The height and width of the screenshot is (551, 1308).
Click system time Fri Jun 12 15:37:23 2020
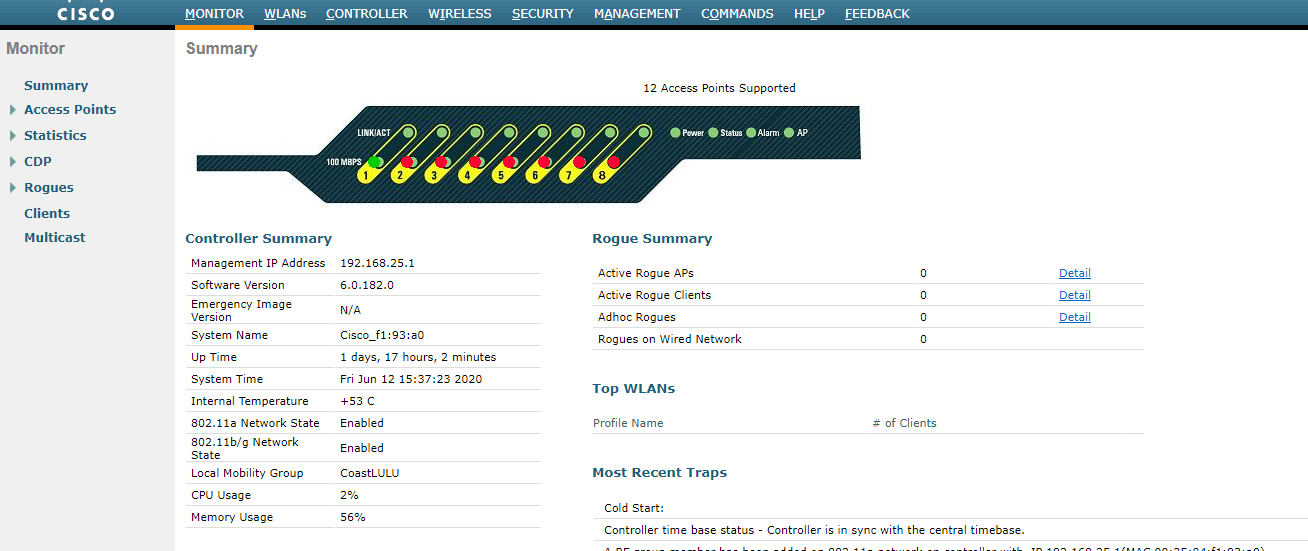(411, 379)
